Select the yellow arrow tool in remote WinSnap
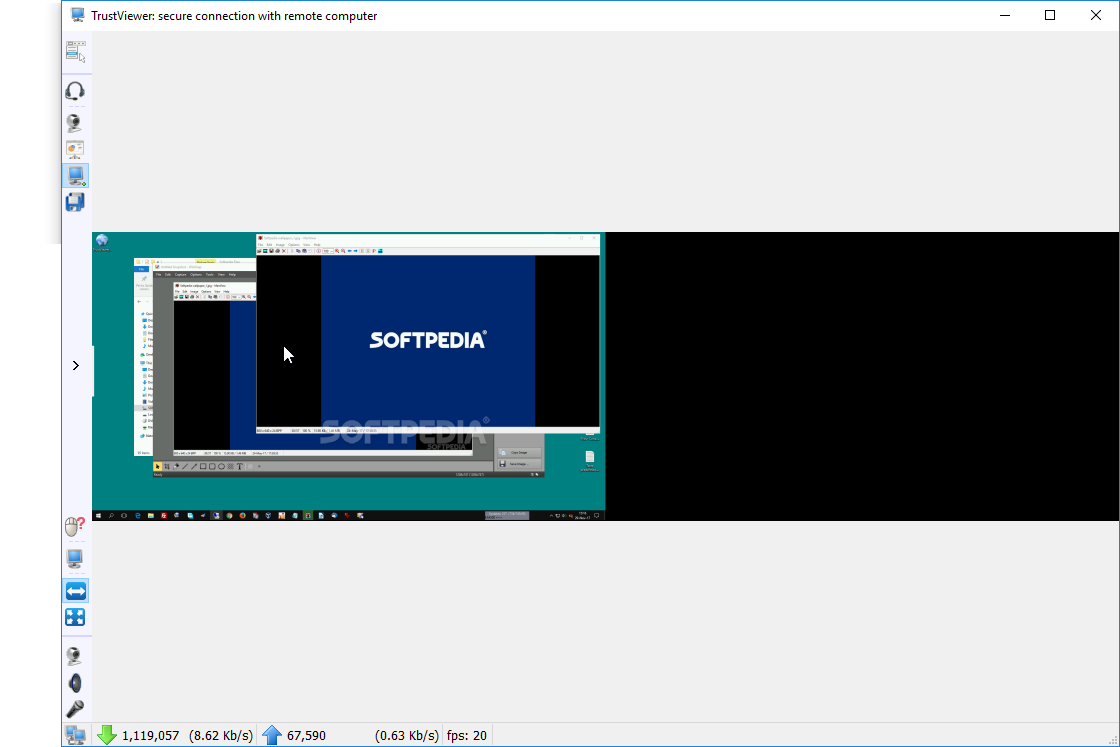1120x747 pixels. pyautogui.click(x=158, y=466)
